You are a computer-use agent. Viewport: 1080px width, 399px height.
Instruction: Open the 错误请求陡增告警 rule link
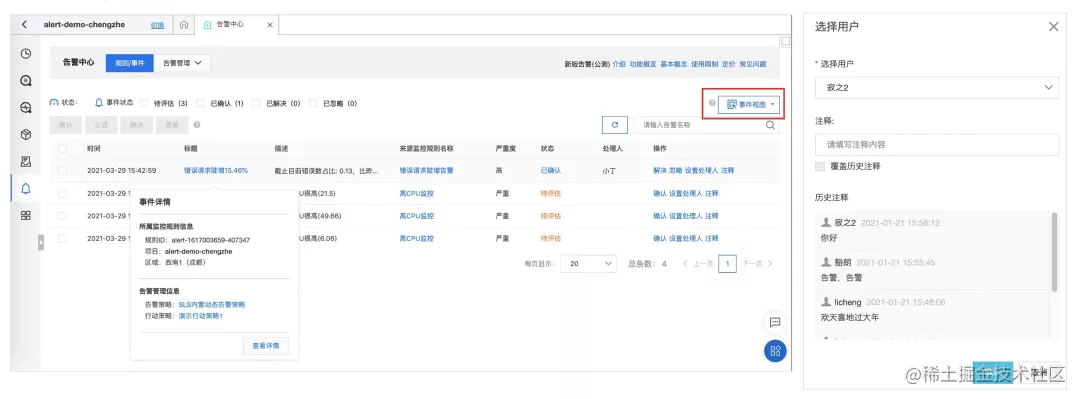(426, 170)
